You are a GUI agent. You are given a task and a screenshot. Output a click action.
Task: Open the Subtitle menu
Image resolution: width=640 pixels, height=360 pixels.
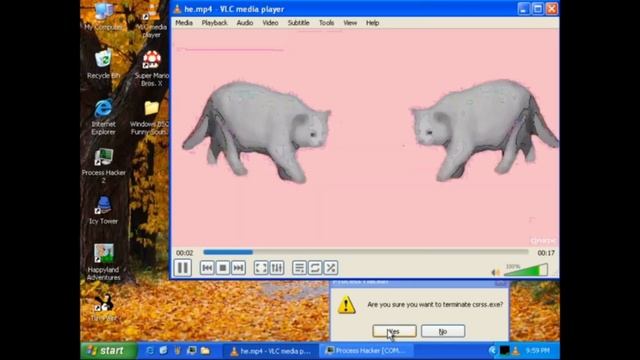tap(298, 23)
